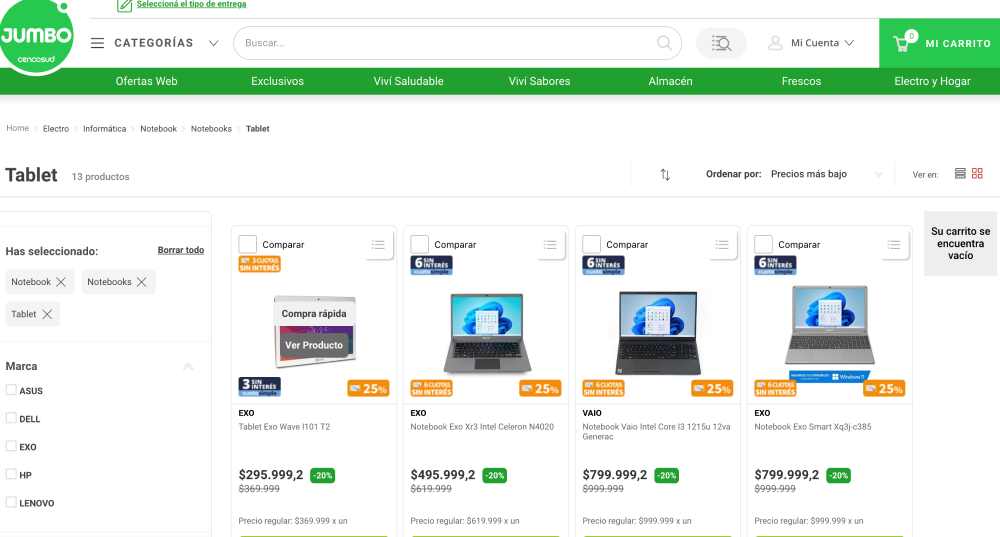Click the search magnifier icon
The width and height of the screenshot is (1000, 537).
[x=664, y=43]
